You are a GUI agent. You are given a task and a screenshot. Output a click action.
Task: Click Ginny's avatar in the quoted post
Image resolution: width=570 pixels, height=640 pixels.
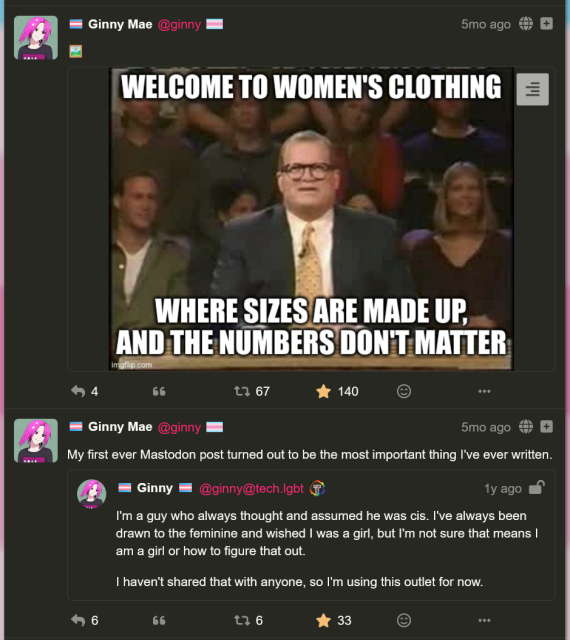tap(91, 494)
